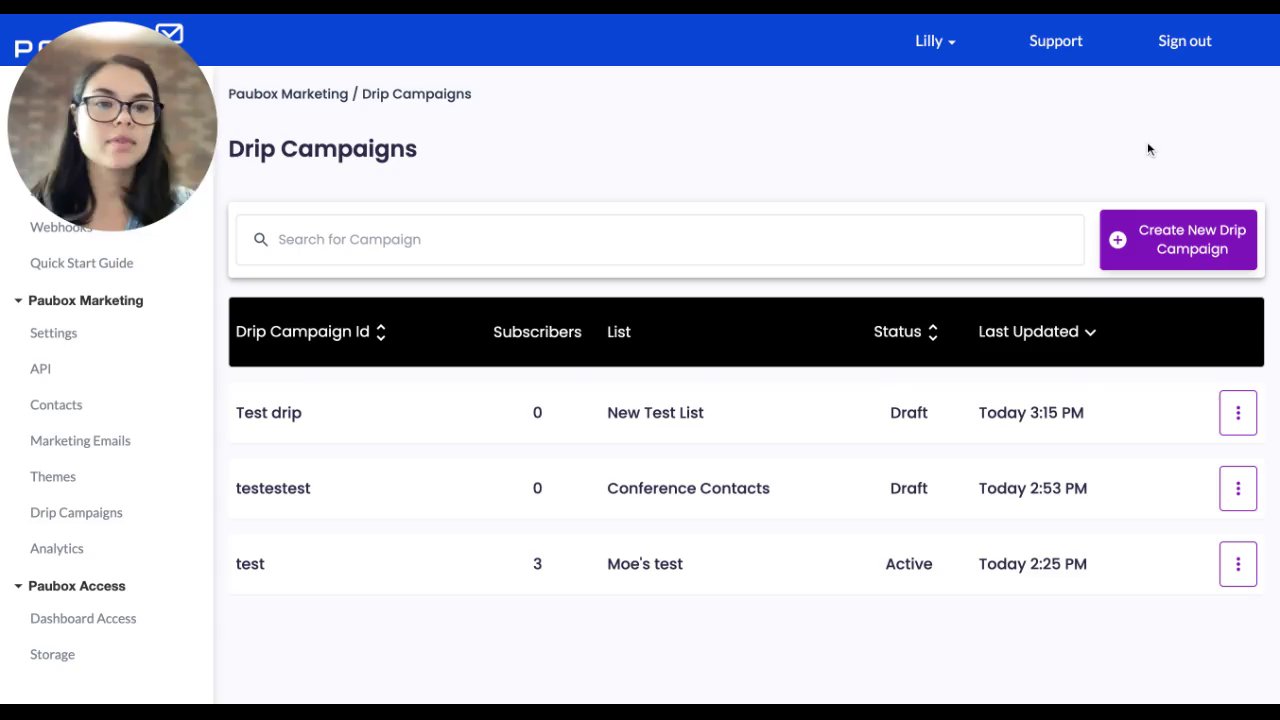Click Today 2:25 PM timestamp
Screen dimensions: 1280x720
click(1033, 564)
